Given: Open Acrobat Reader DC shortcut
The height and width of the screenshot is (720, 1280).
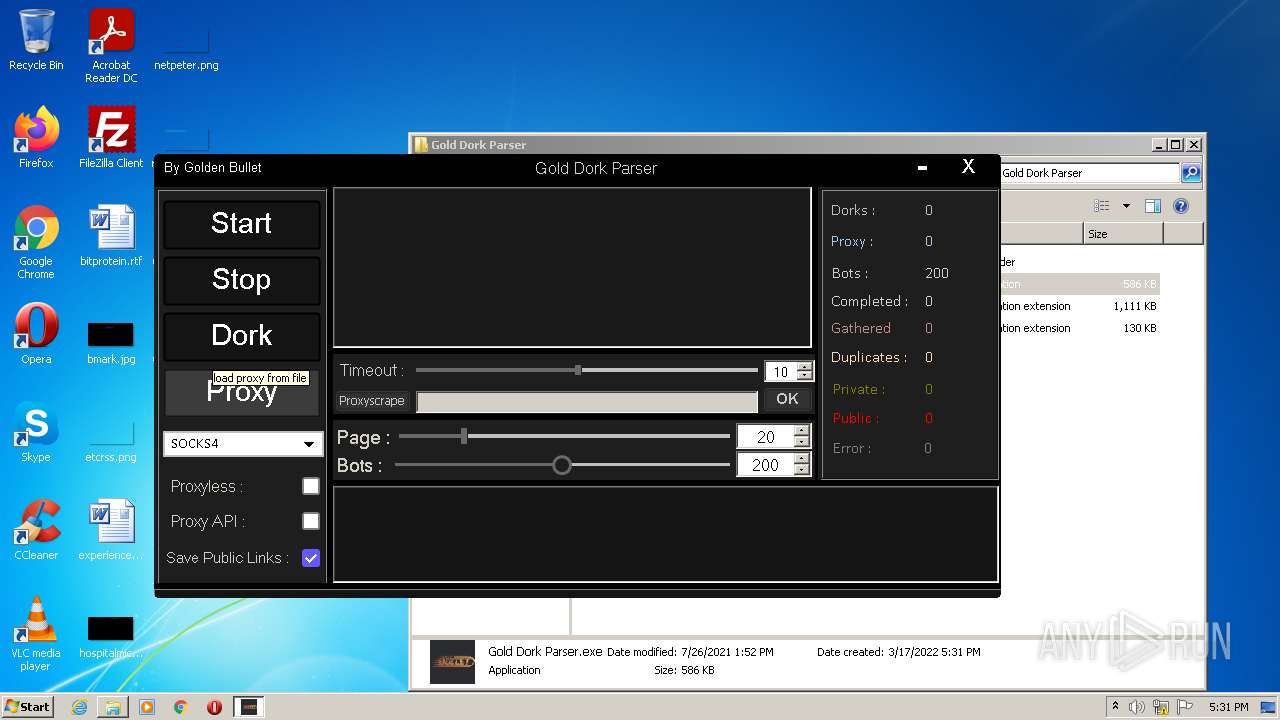Looking at the screenshot, I should (111, 46).
